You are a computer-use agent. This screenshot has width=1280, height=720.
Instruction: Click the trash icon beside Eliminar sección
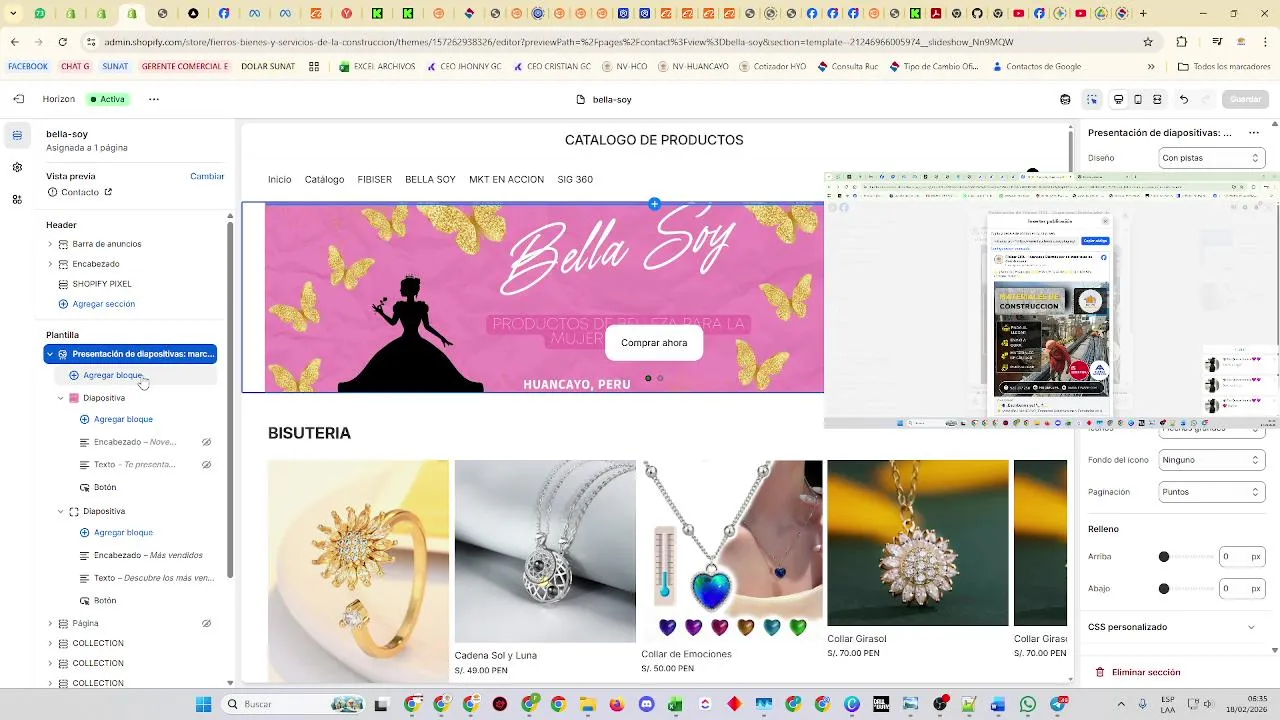[1100, 673]
